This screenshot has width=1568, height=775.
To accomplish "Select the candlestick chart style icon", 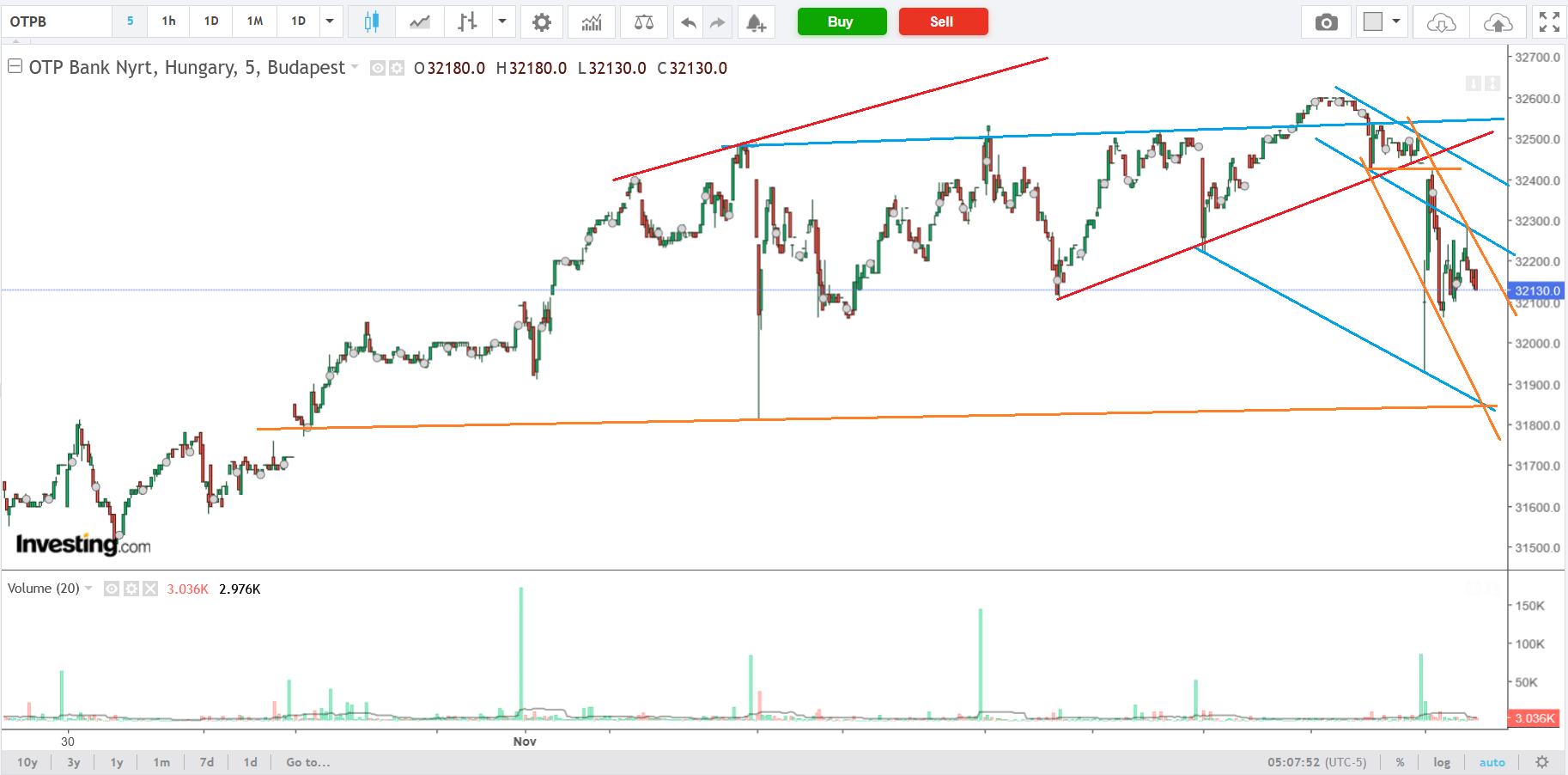I will (x=371, y=21).
